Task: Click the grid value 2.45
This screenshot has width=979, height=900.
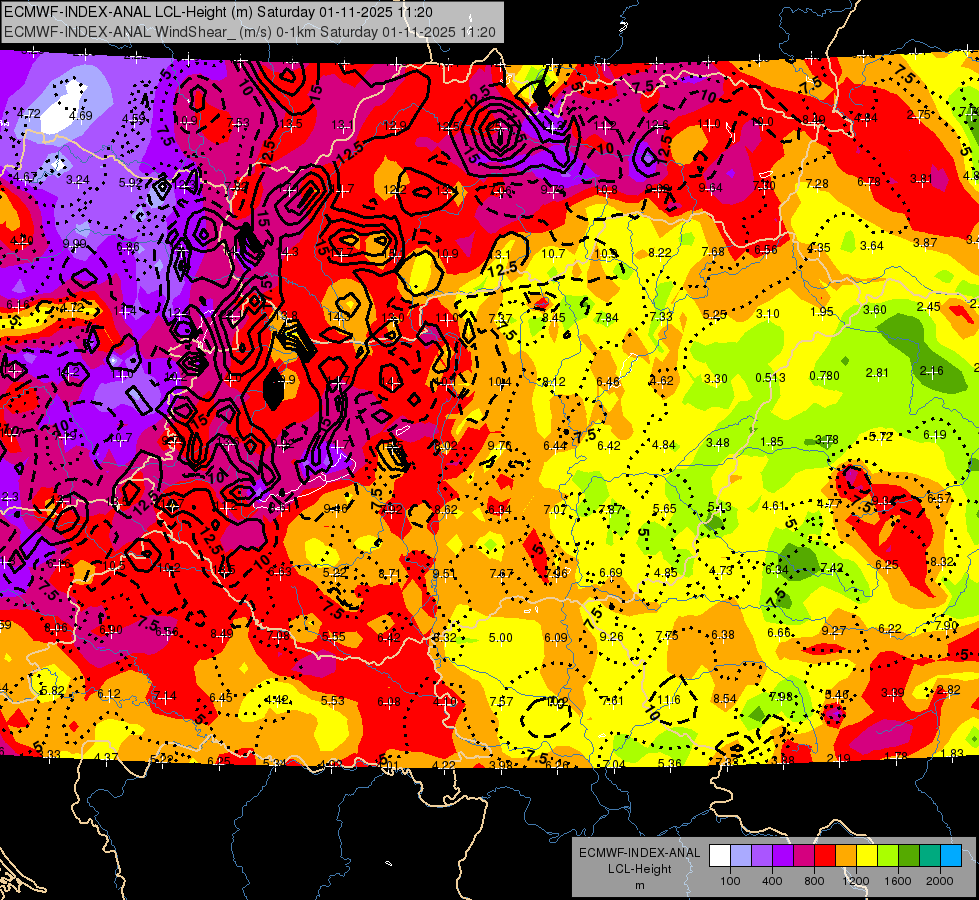Action: pos(928,307)
